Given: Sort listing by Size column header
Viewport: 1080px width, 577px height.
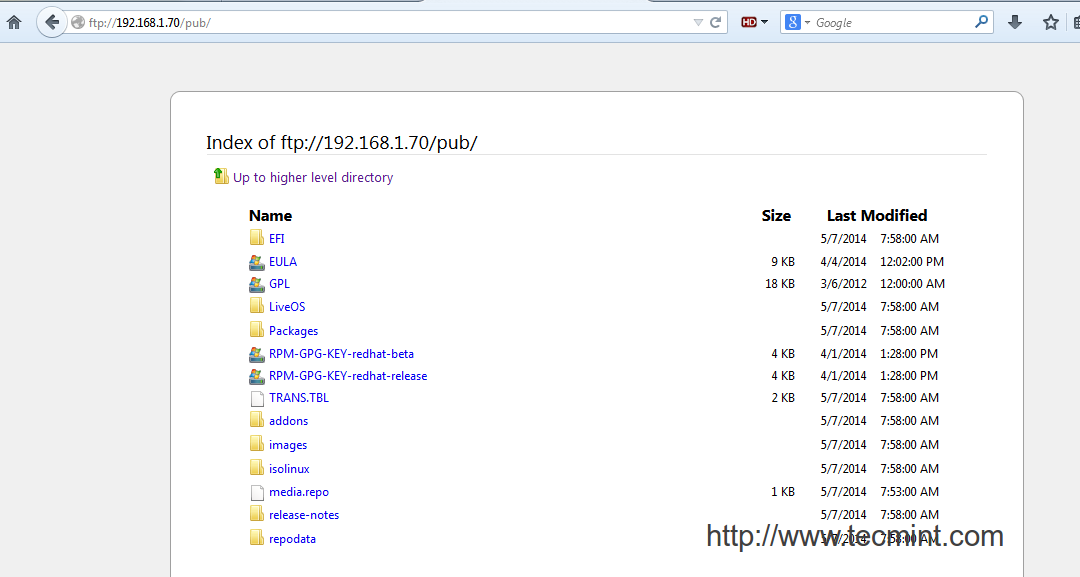Looking at the screenshot, I should coord(776,216).
